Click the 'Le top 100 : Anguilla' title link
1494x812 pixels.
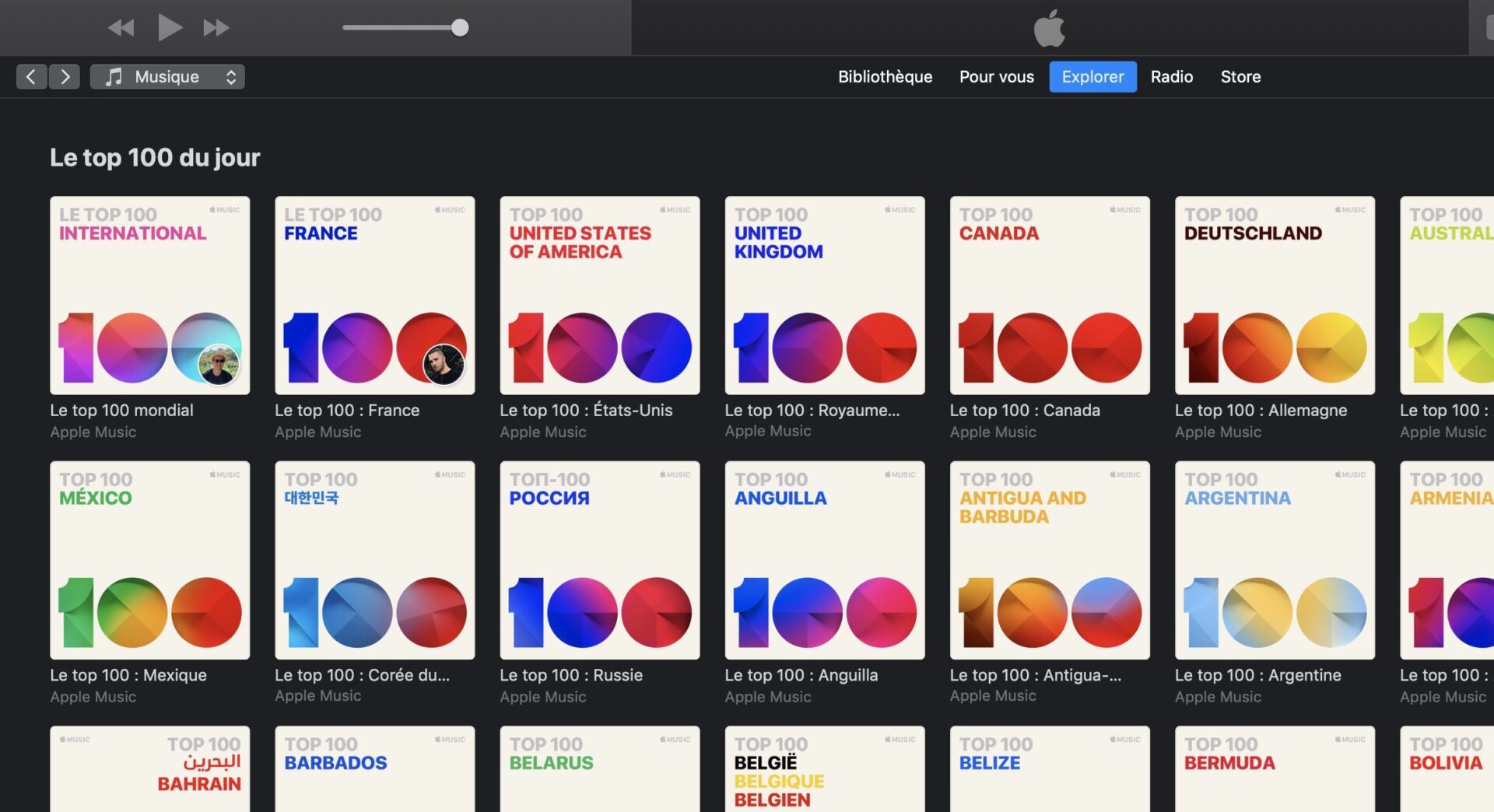[x=801, y=675]
